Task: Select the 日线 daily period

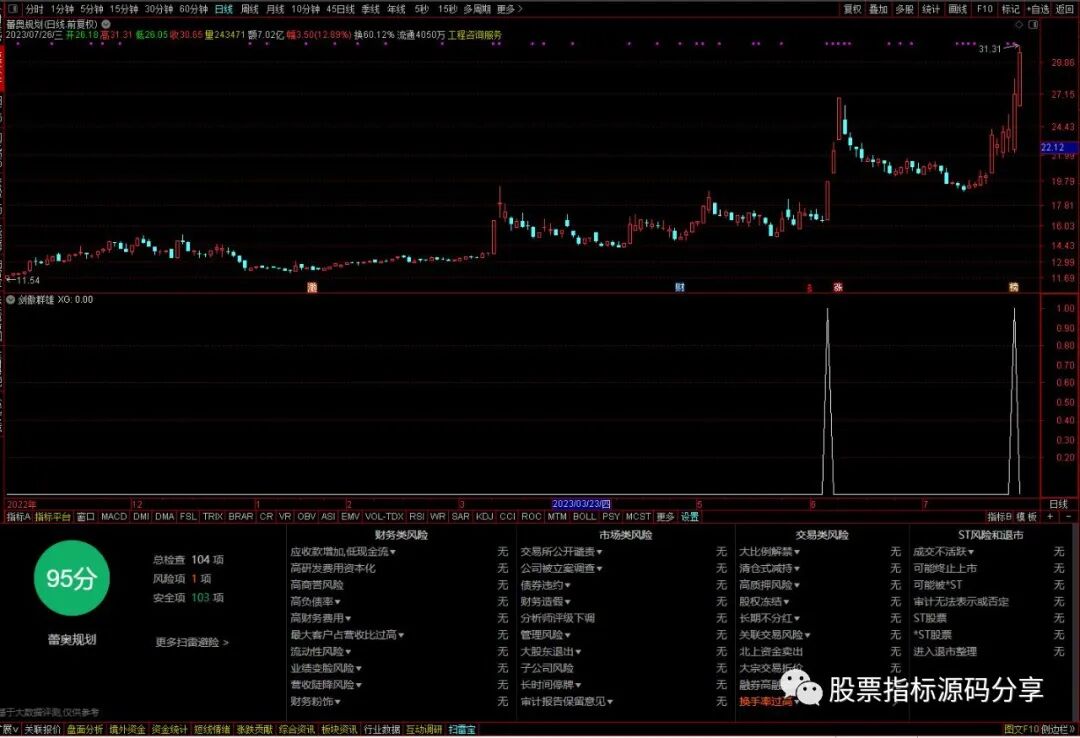Action: pos(224,9)
